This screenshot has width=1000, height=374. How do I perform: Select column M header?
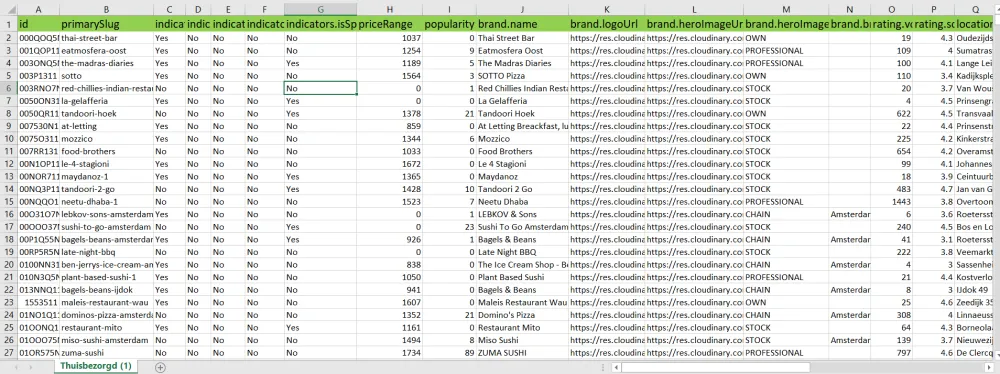[x=786, y=9]
